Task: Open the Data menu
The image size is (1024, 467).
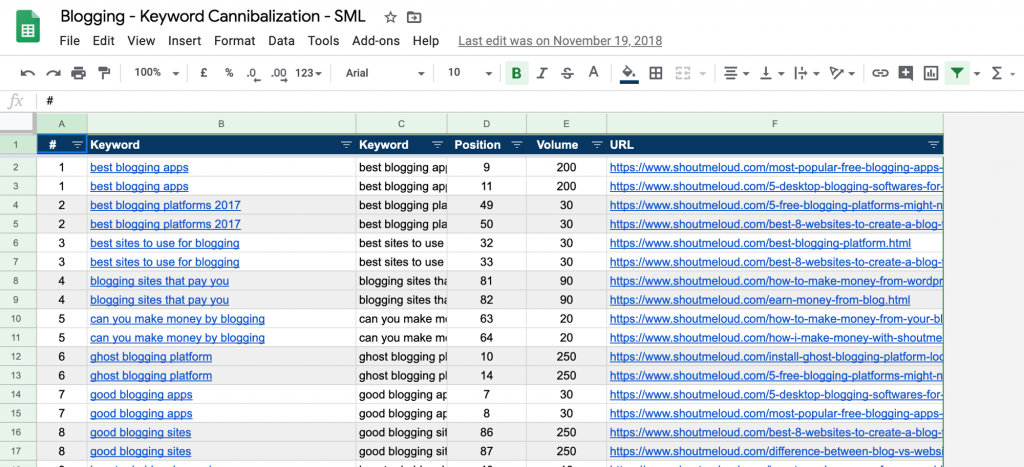Action: (x=281, y=40)
